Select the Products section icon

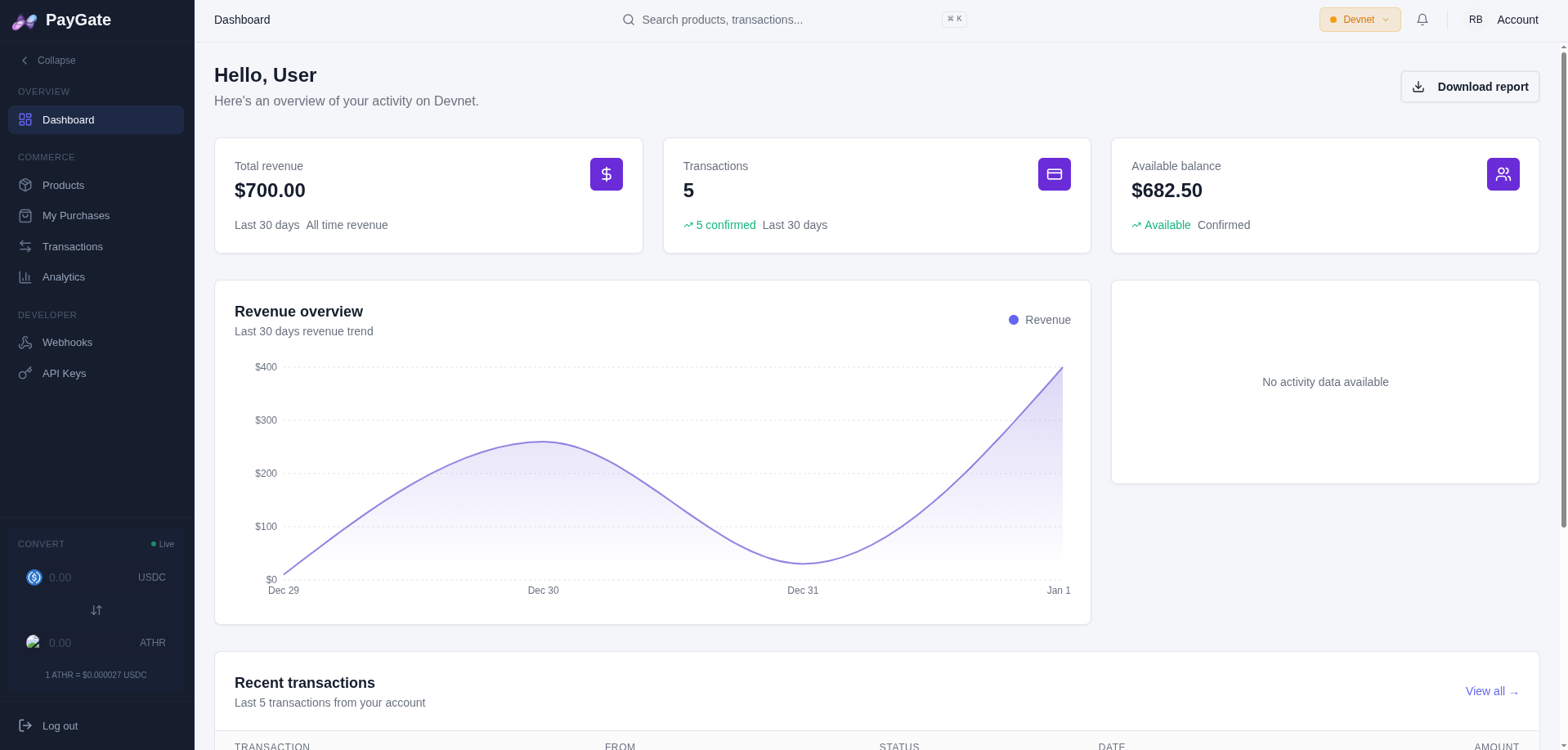pyautogui.click(x=25, y=185)
